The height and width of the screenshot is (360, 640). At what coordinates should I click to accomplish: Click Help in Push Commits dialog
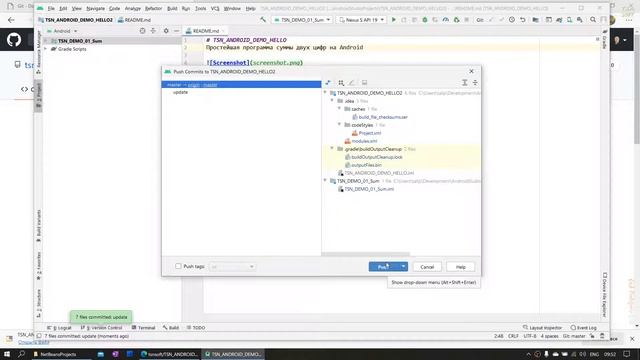tap(460, 267)
